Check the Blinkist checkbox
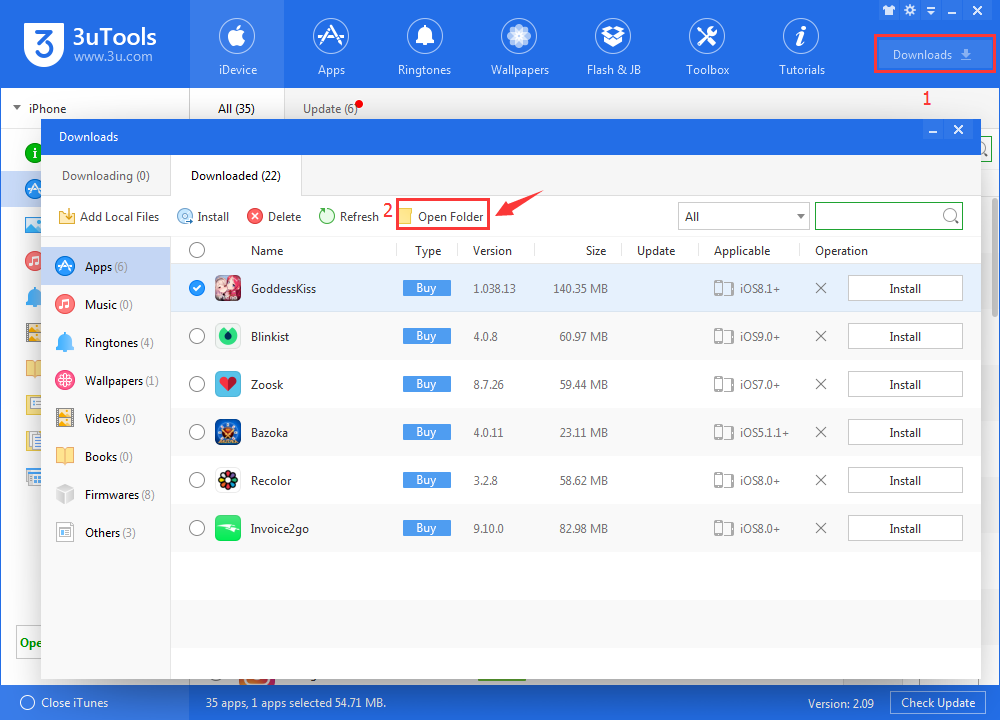Viewport: 1000px width, 720px height. point(197,336)
